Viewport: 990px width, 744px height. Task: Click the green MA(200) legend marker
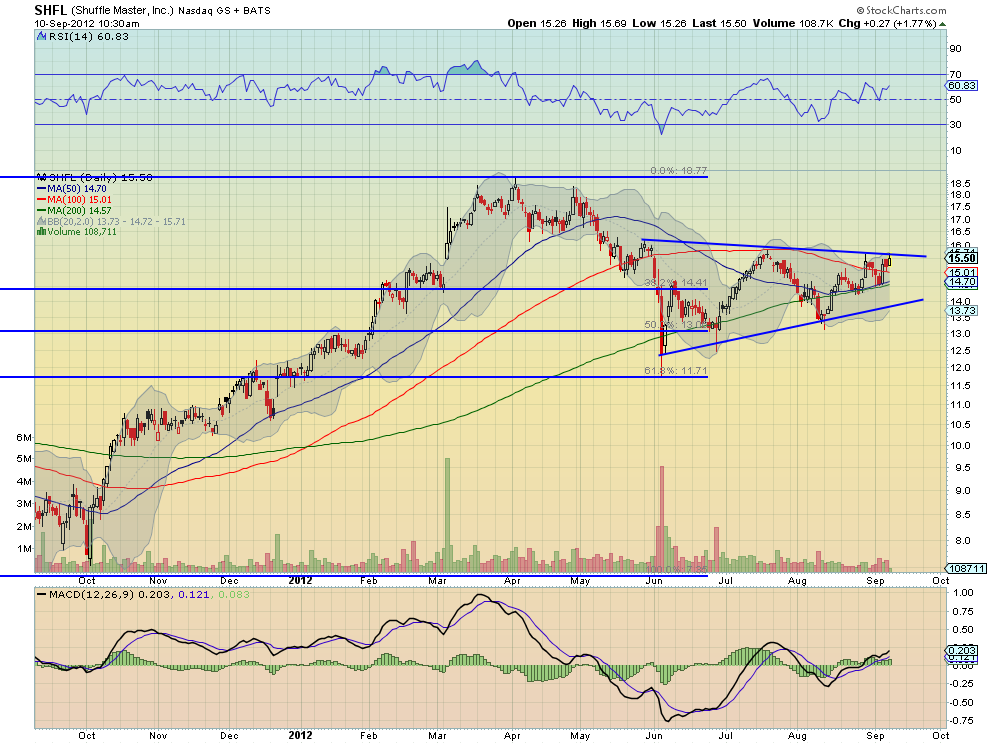pos(39,210)
